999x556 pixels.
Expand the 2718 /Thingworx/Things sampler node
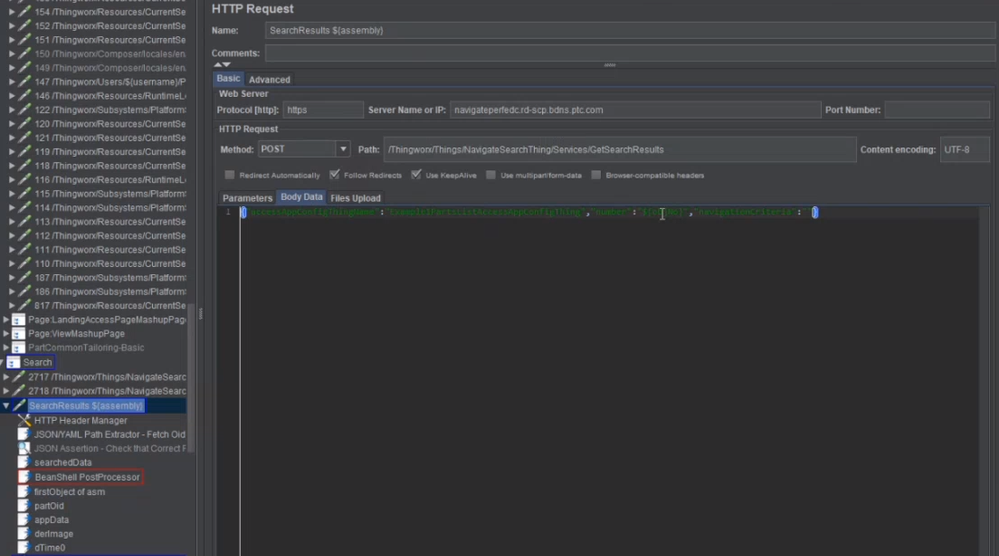point(6,391)
